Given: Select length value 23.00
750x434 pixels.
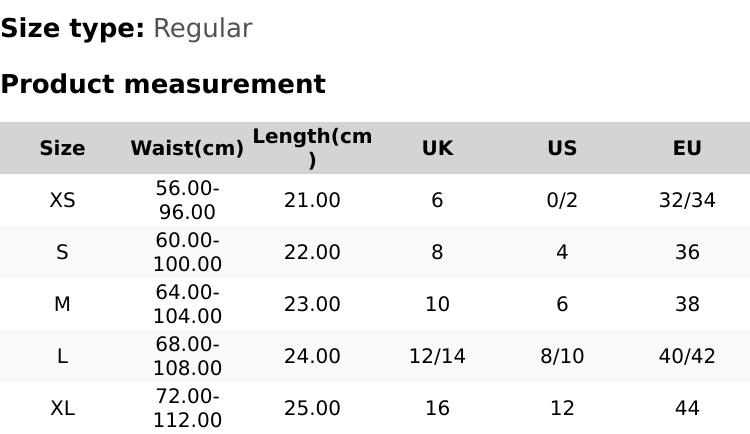Looking at the screenshot, I should click(x=312, y=304).
